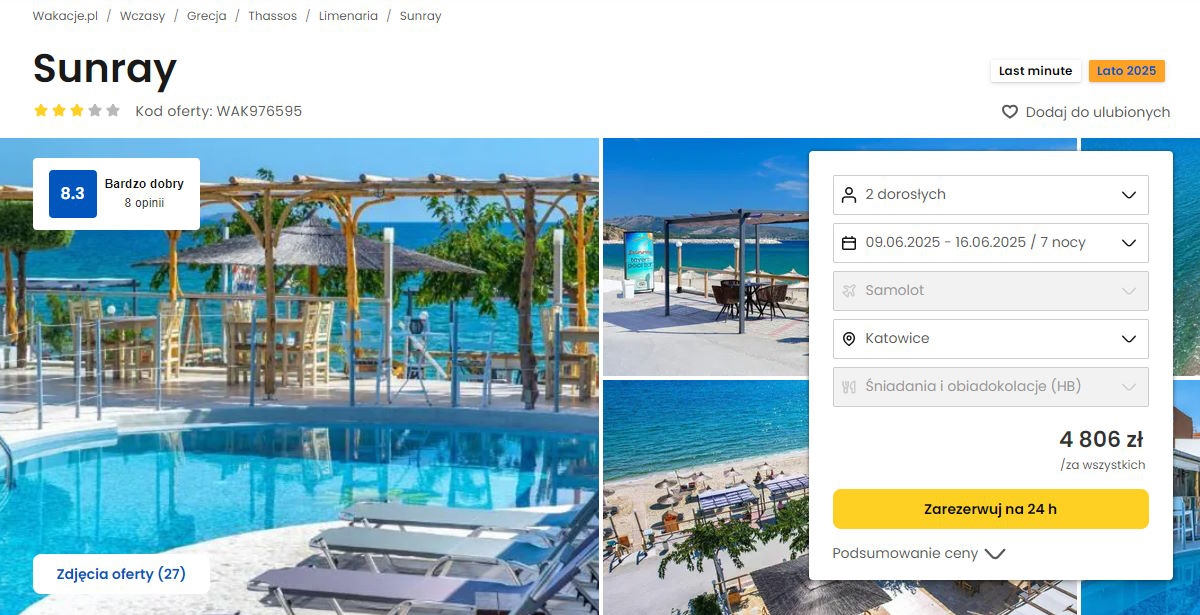Image resolution: width=1200 pixels, height=615 pixels.
Task: Click the cutlery icon in meals field
Action: point(849,387)
